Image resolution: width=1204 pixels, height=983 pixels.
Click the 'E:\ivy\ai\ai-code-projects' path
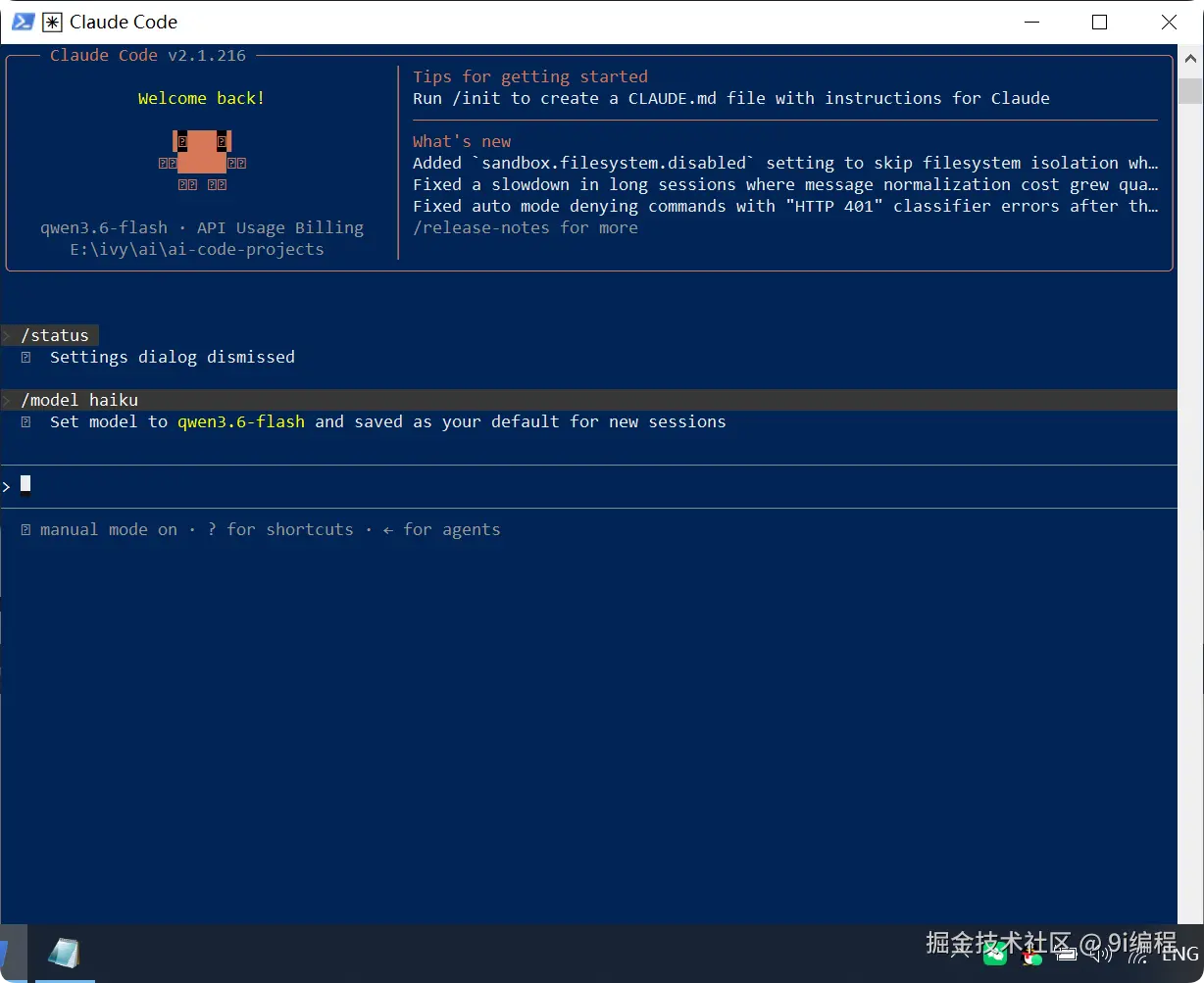coord(197,249)
